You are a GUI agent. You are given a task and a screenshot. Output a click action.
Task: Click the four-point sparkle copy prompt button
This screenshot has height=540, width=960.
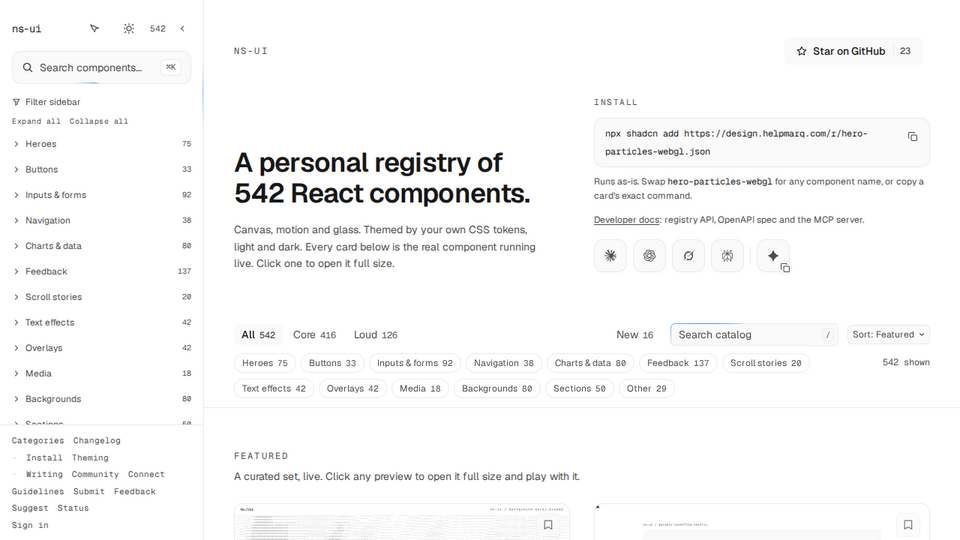tap(773, 256)
